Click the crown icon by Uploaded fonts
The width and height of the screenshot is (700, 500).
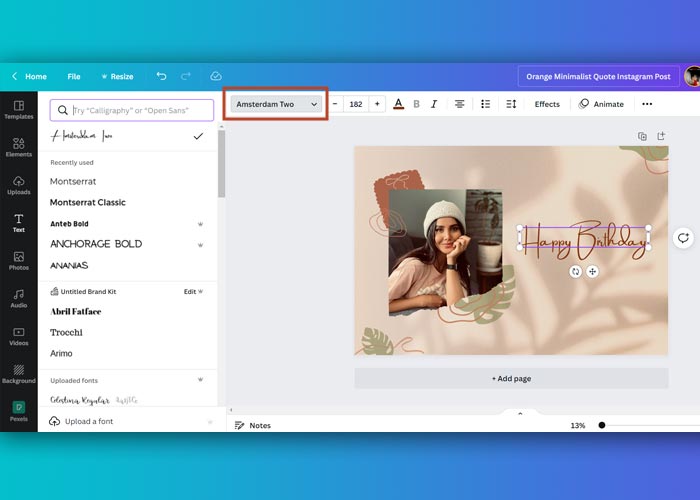point(200,380)
